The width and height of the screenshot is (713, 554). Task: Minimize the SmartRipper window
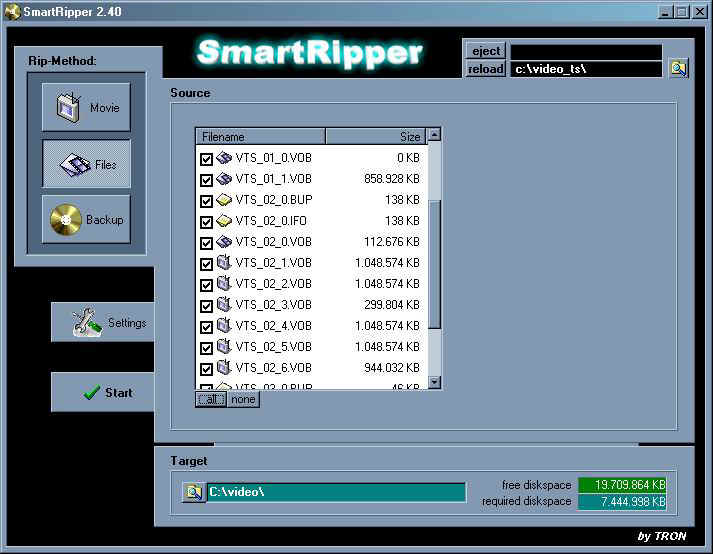pyautogui.click(x=665, y=12)
